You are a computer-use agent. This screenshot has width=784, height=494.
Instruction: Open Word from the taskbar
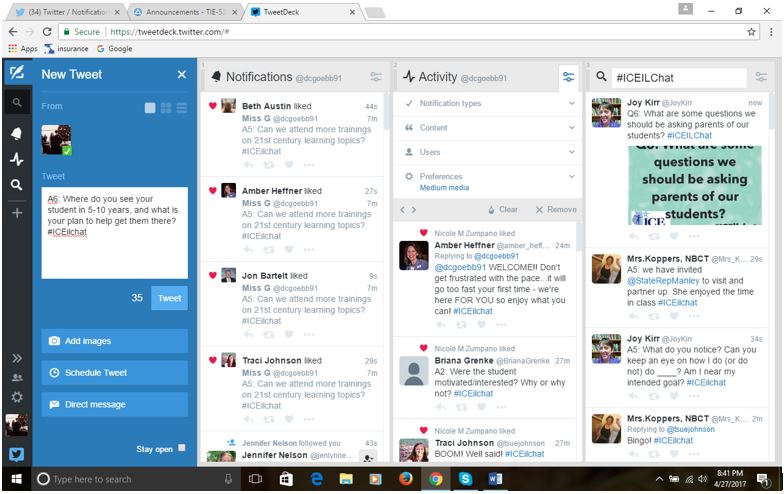coord(496,479)
